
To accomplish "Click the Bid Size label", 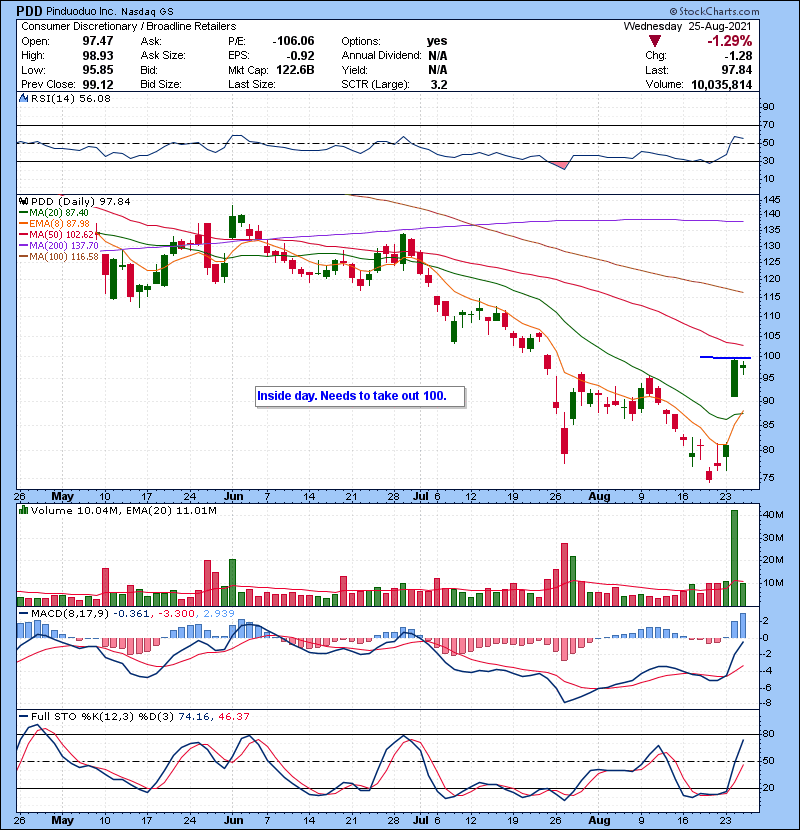I will tap(161, 85).
